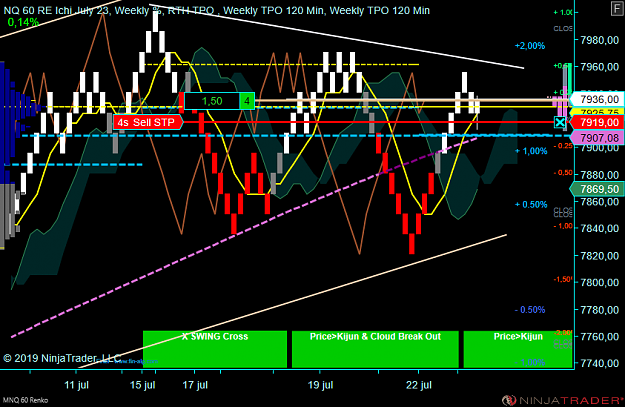Click the NinjaTrader logo at bottom-right
This screenshot has width=625, height=407.
click(x=562, y=400)
